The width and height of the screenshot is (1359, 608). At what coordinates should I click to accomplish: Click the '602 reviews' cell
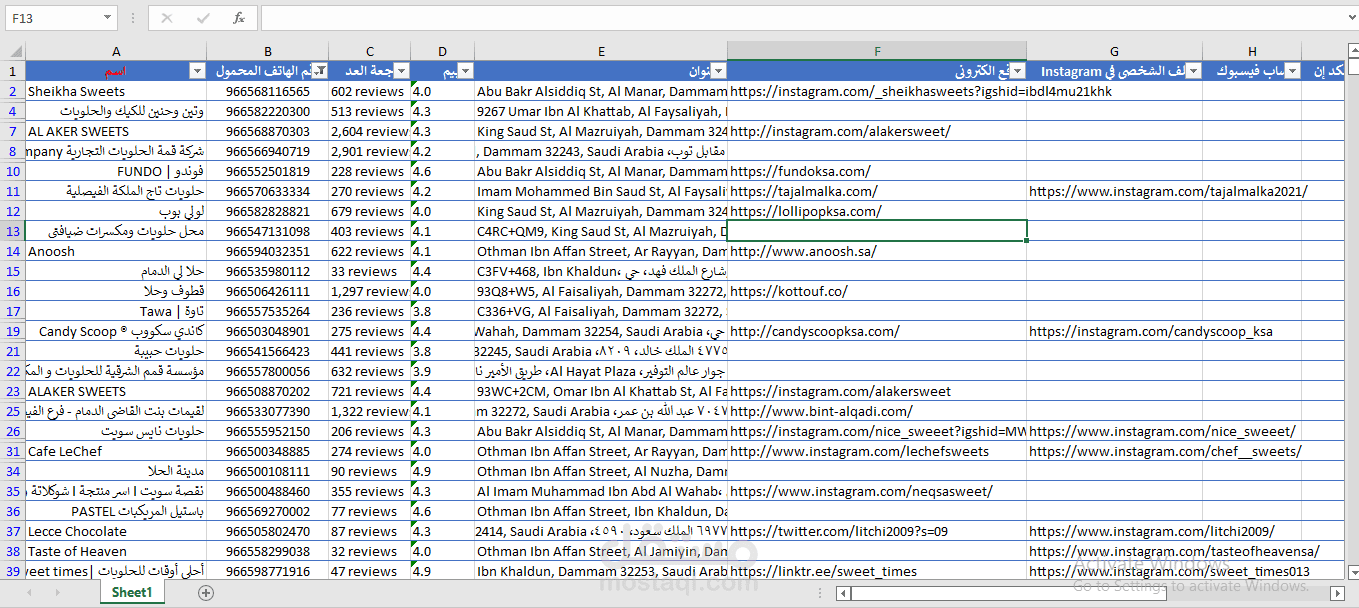coord(369,91)
